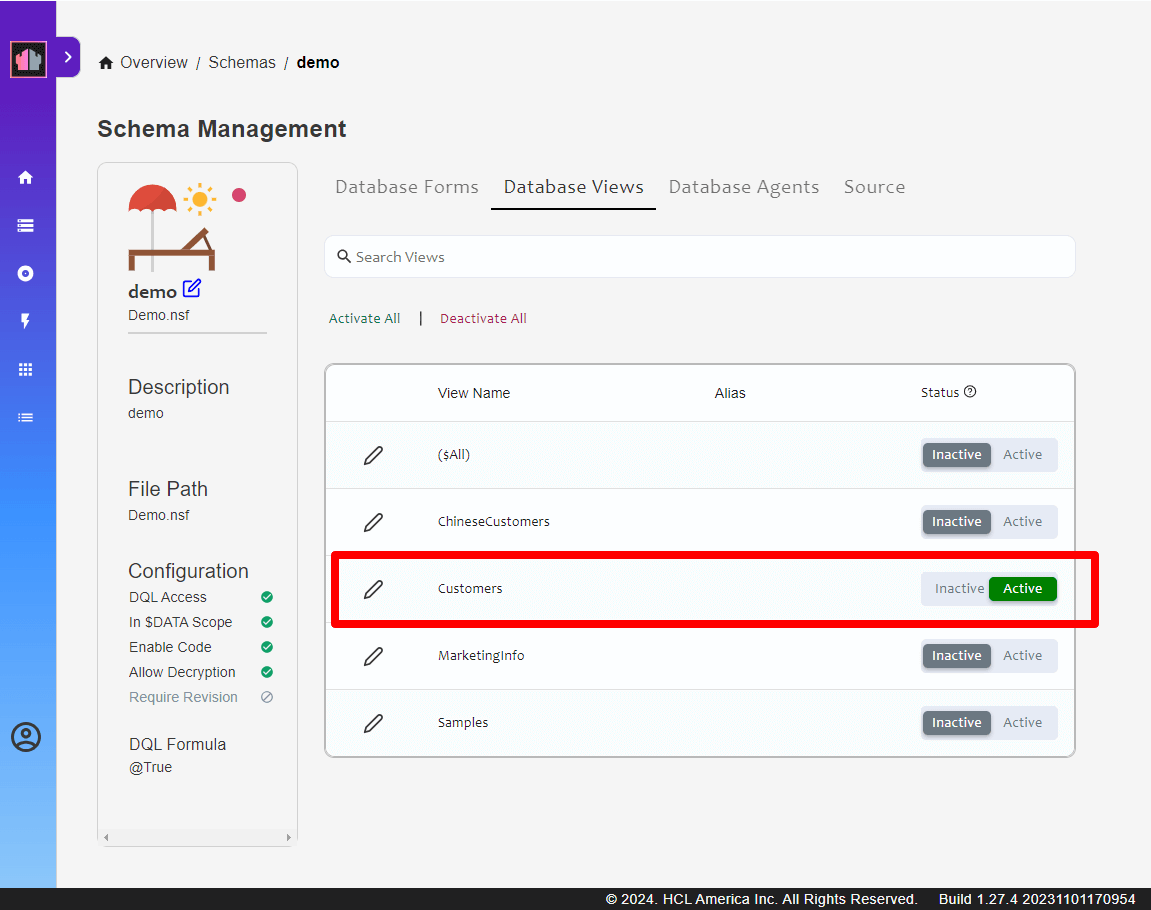This screenshot has width=1151, height=910.
Task: Open the circular disc sidebar icon
Action: (26, 274)
